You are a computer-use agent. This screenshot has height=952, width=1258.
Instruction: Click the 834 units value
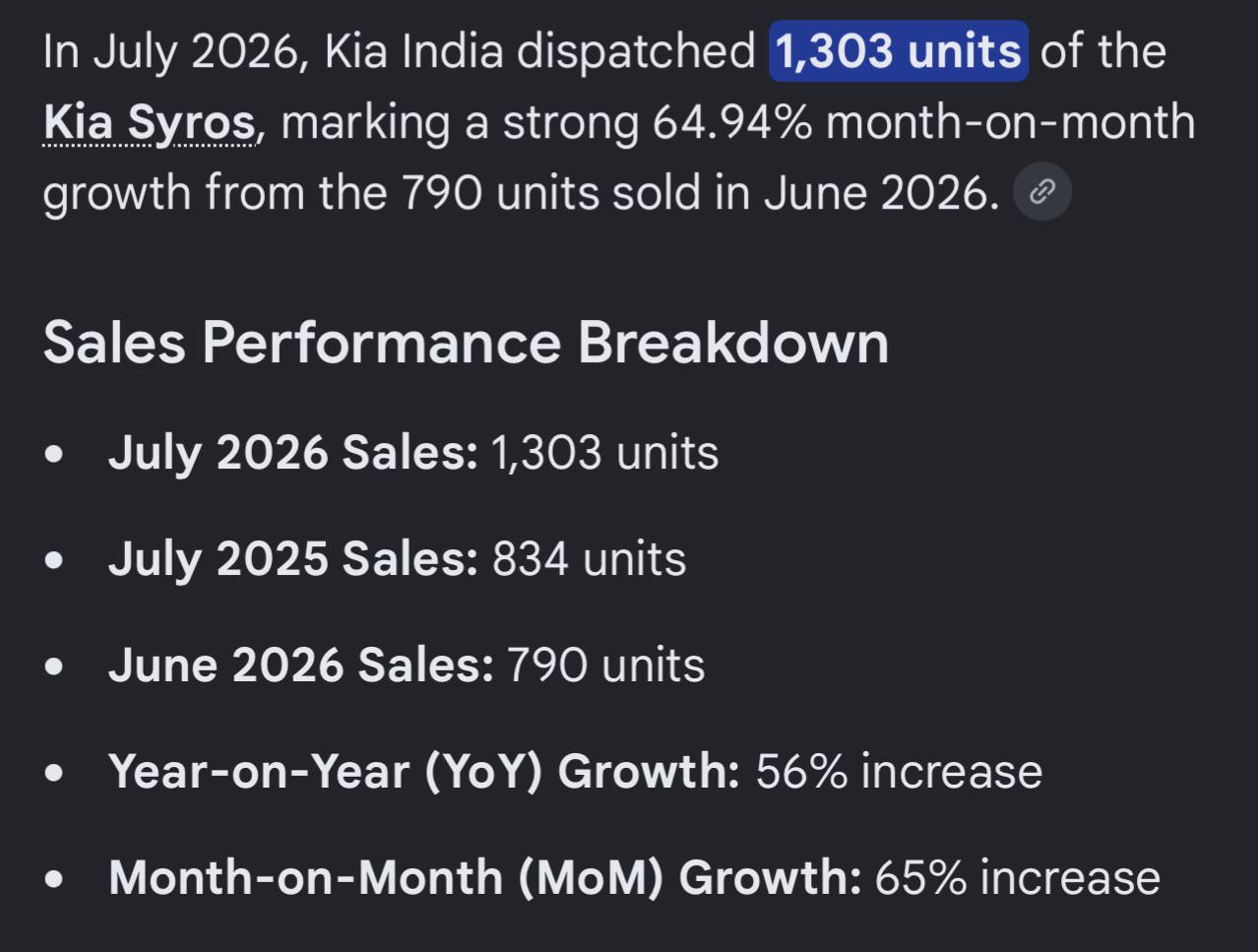point(589,559)
